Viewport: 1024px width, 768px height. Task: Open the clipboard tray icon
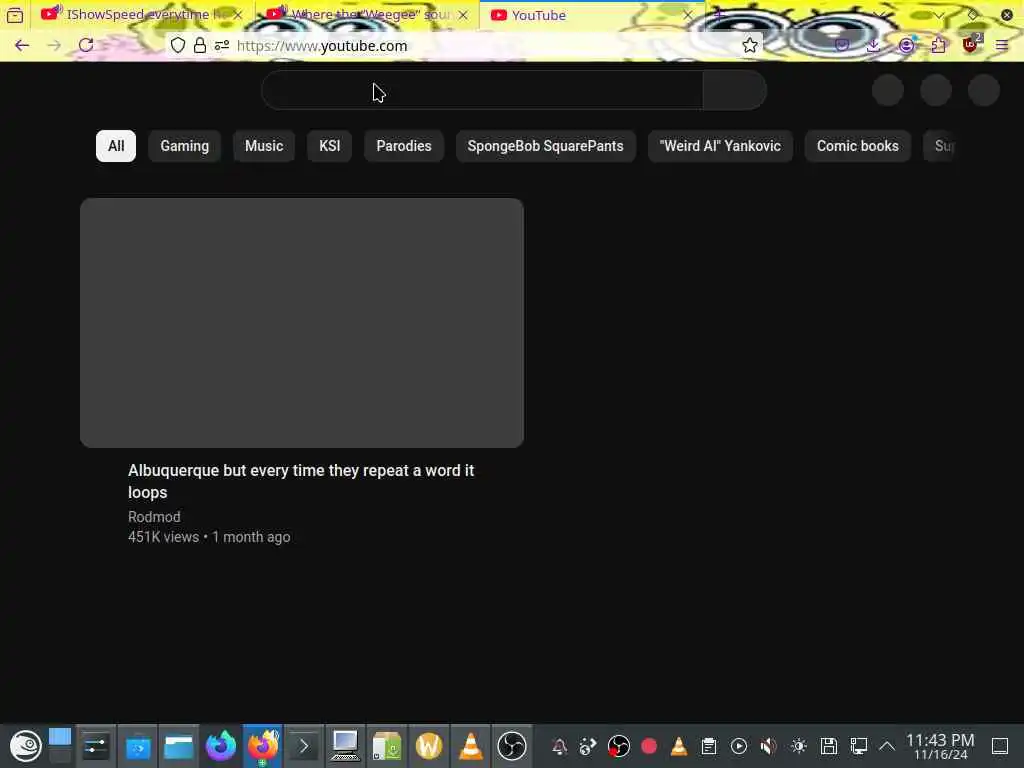[x=709, y=746]
